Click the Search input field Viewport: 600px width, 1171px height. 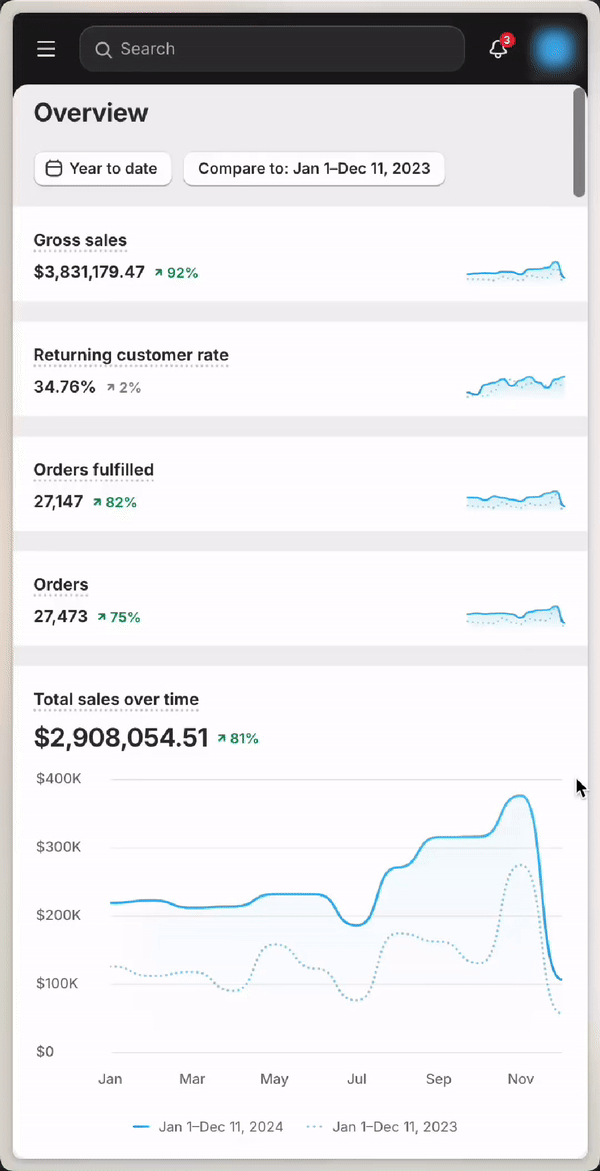click(x=272, y=48)
